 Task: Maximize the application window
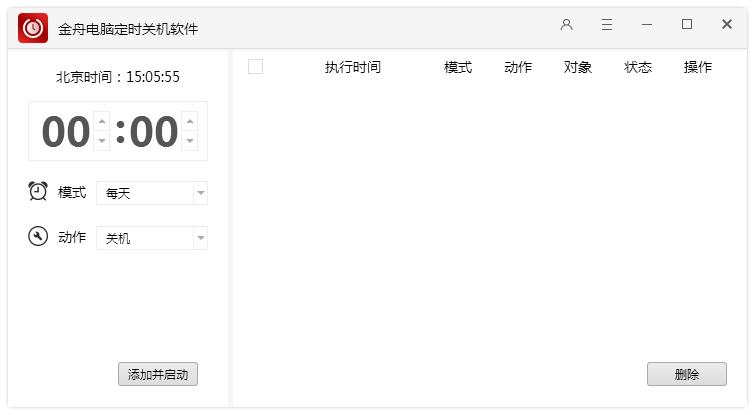[x=687, y=25]
